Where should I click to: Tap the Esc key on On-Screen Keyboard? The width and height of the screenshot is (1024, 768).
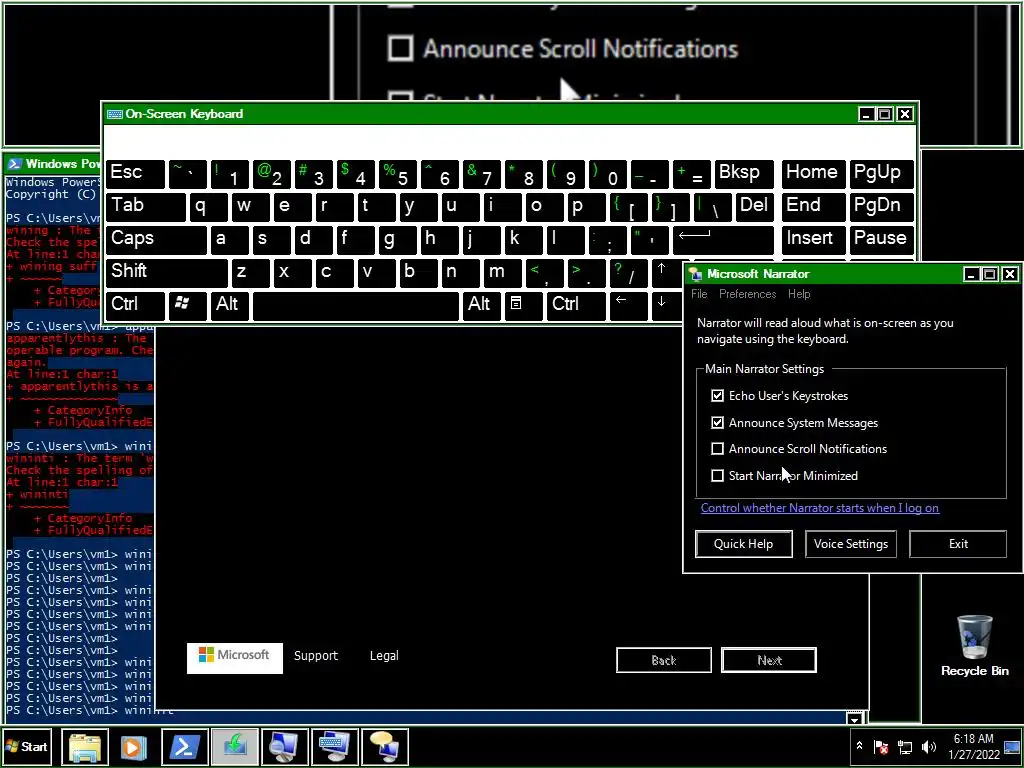point(135,173)
